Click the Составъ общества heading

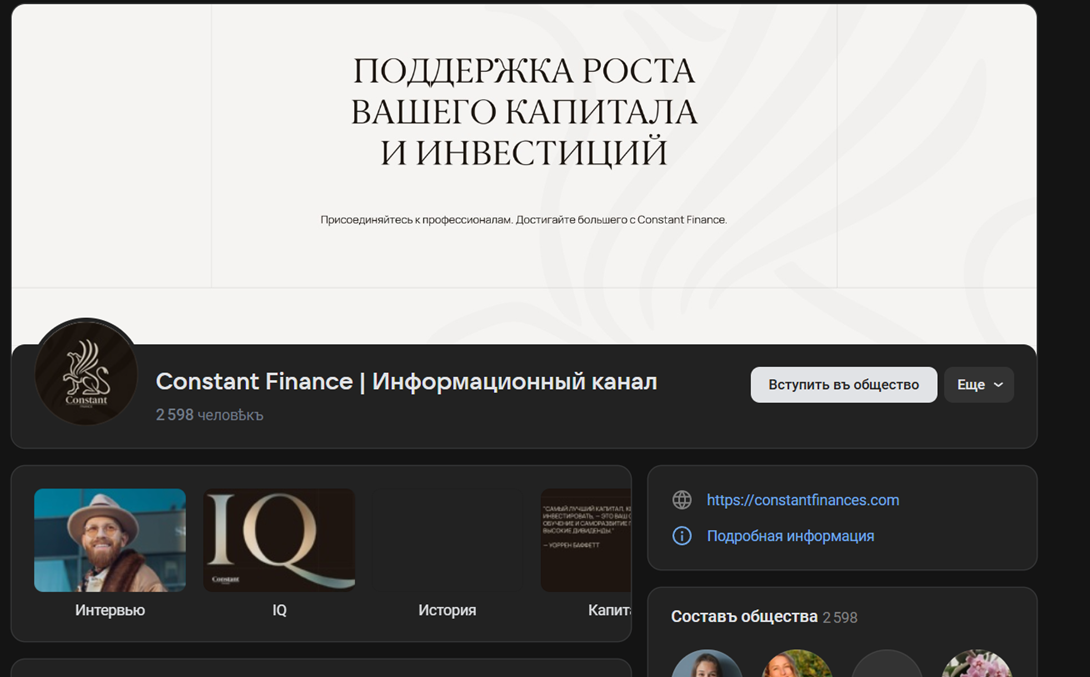click(744, 617)
